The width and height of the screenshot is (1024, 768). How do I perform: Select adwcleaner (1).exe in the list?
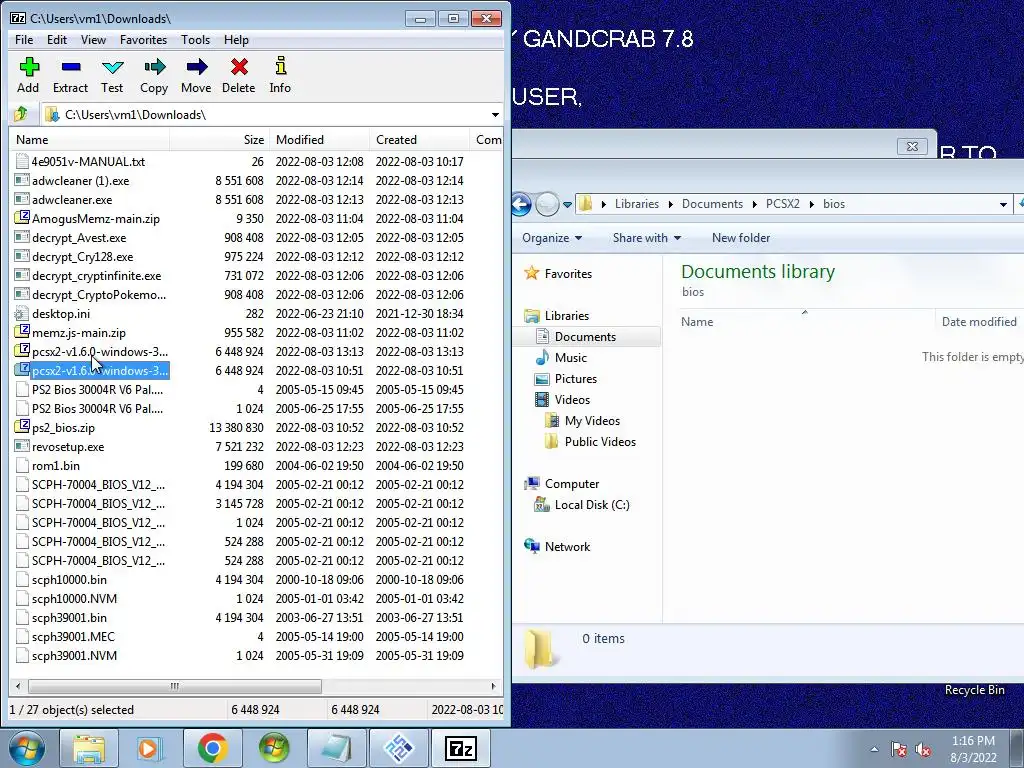[80, 180]
